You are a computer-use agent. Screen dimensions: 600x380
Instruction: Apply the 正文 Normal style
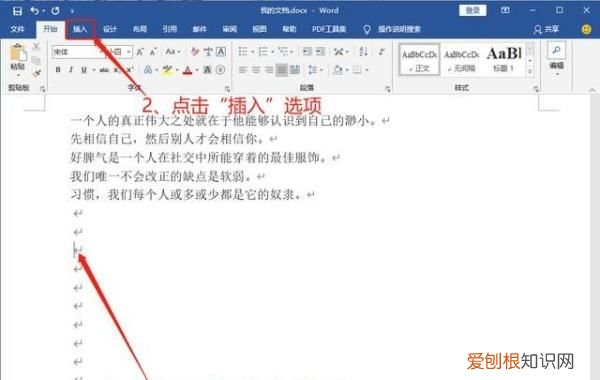click(419, 59)
